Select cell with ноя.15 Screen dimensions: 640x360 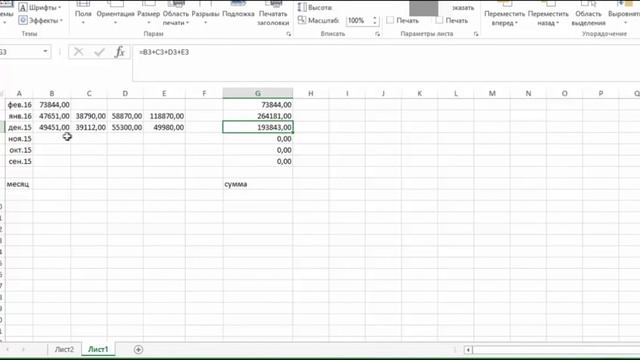(19, 139)
